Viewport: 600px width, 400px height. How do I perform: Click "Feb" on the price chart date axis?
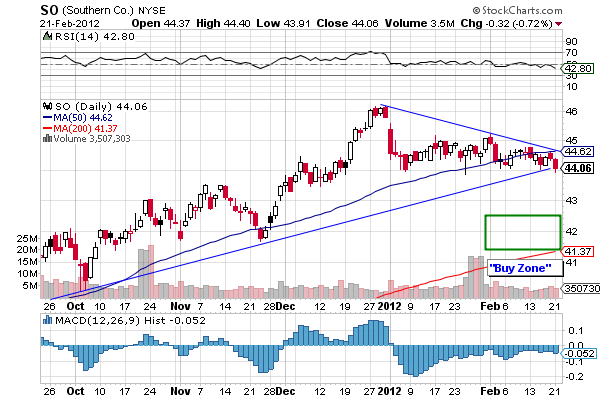click(490, 306)
